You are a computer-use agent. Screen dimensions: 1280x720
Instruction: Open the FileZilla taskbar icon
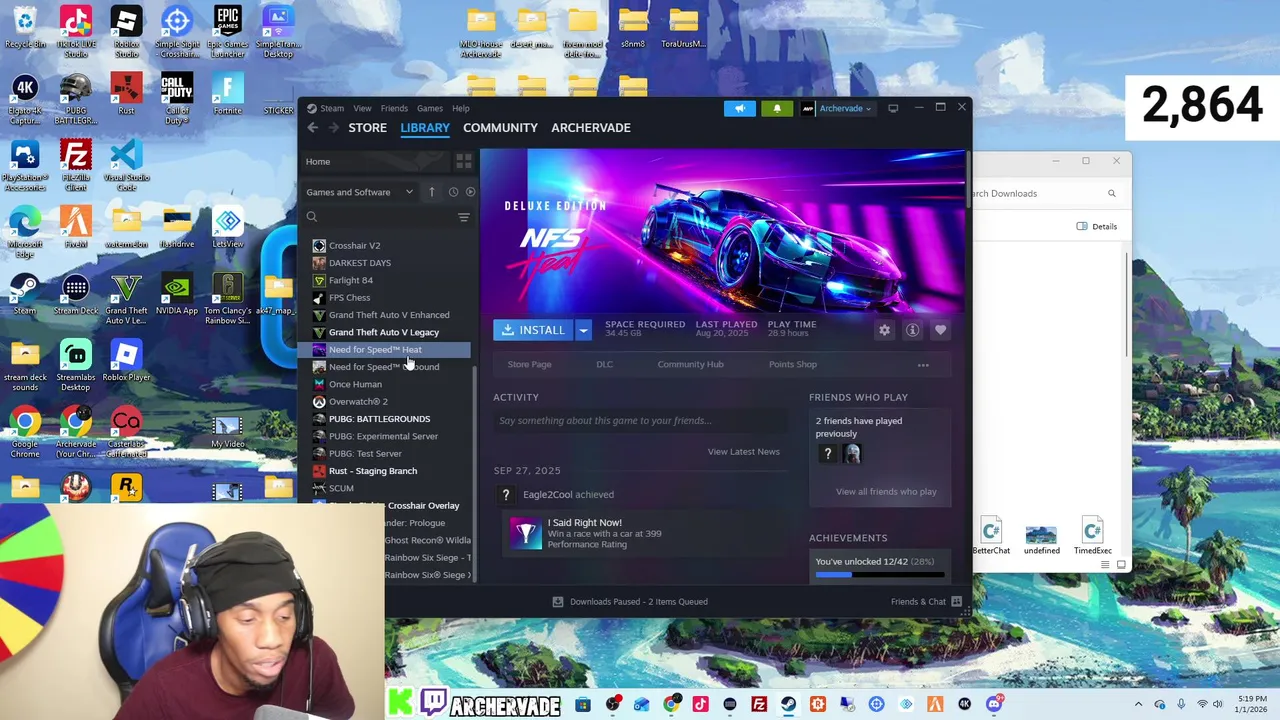tap(759, 705)
